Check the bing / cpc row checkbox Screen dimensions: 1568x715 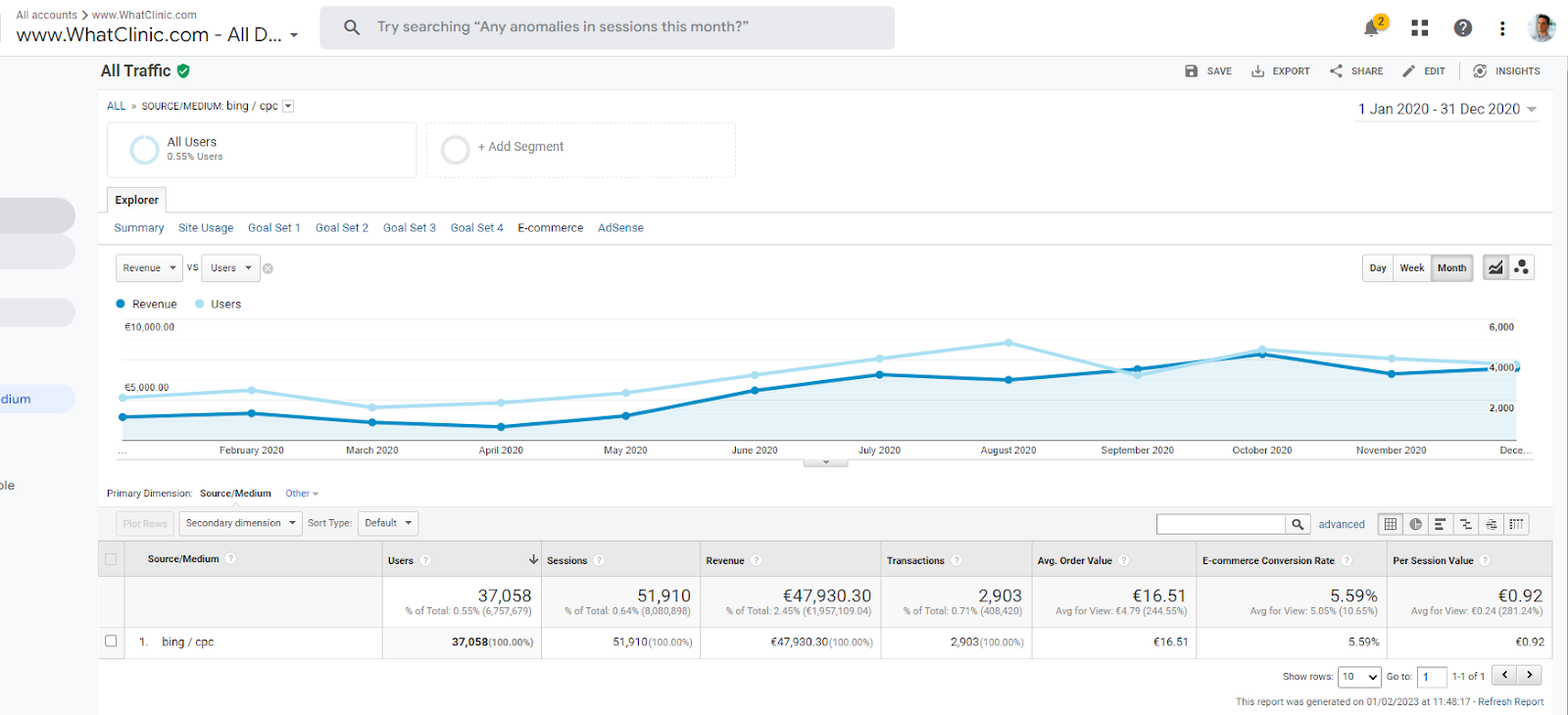point(111,641)
